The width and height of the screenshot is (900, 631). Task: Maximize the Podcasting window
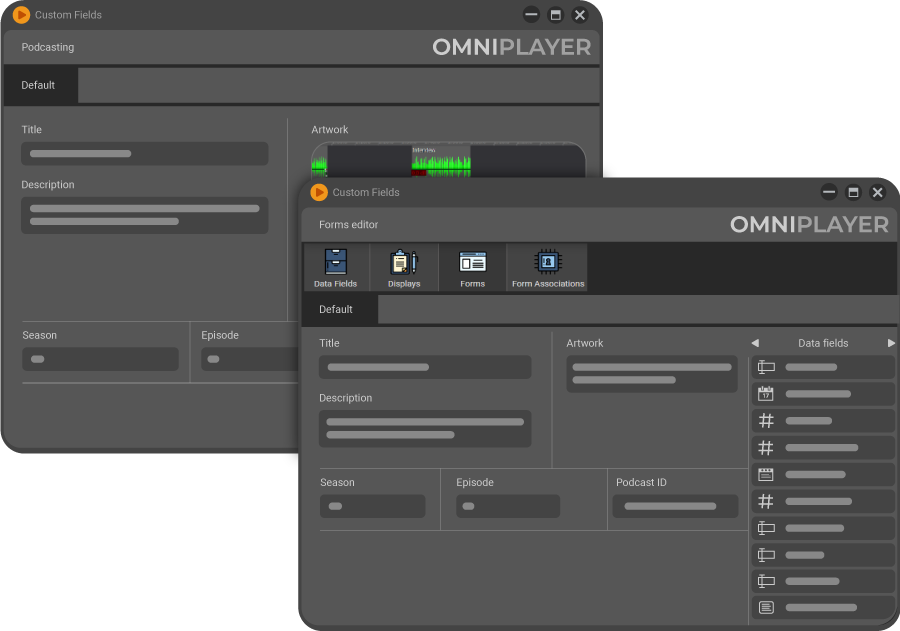click(x=556, y=15)
